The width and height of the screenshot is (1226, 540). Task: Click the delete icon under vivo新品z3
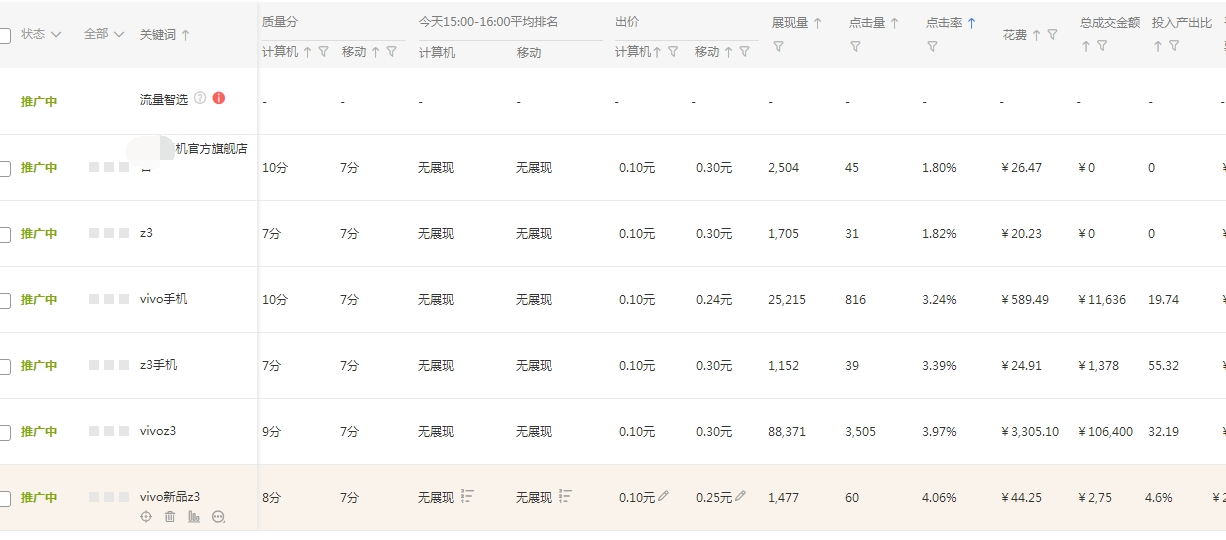pyautogui.click(x=170, y=517)
